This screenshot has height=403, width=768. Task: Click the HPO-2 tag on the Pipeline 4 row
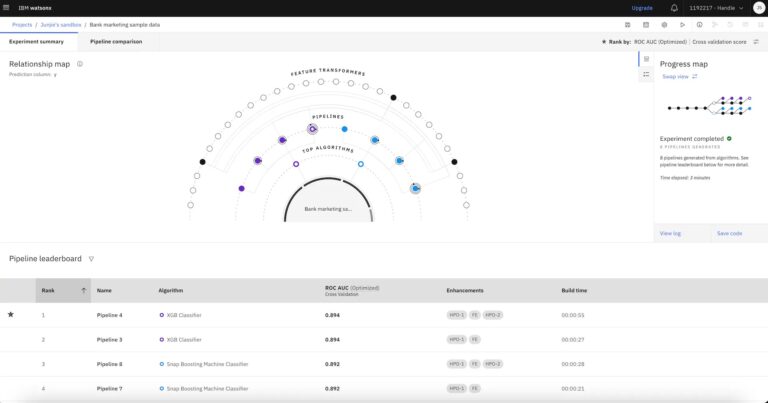493,315
